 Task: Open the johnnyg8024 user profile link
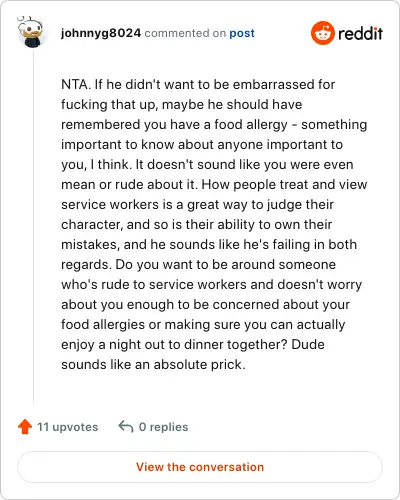[x=101, y=33]
